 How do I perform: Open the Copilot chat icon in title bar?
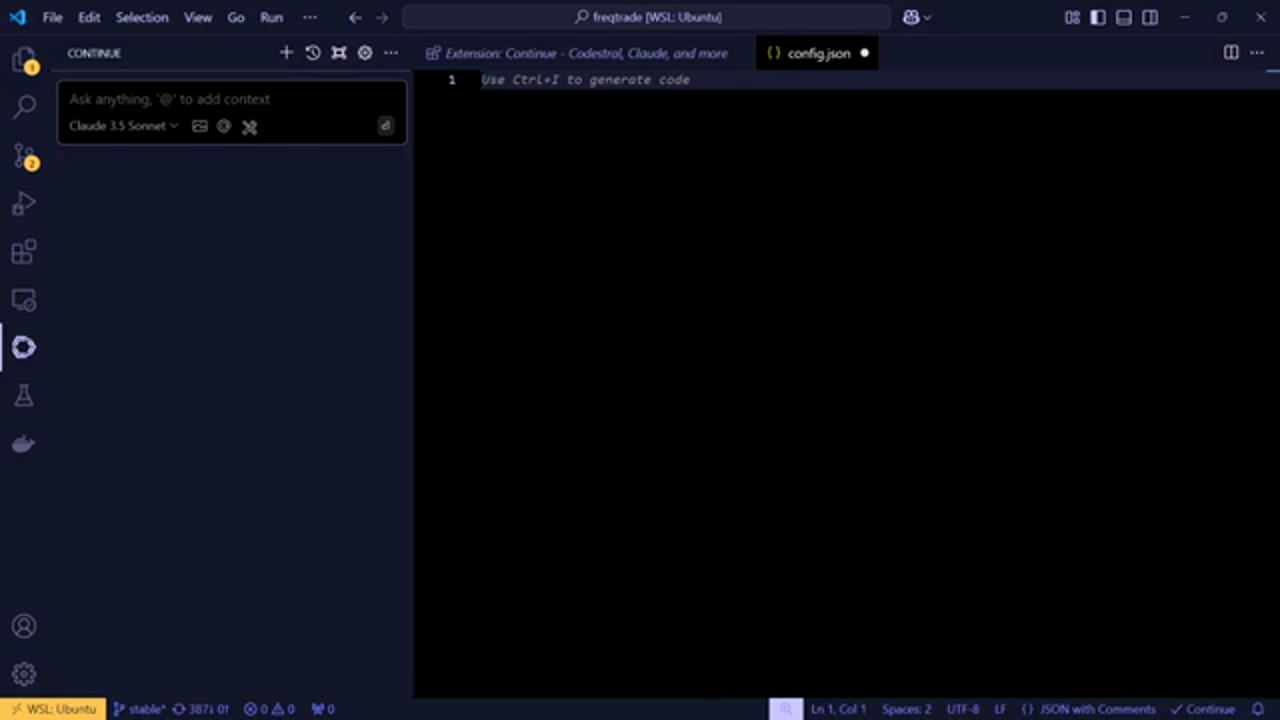910,17
